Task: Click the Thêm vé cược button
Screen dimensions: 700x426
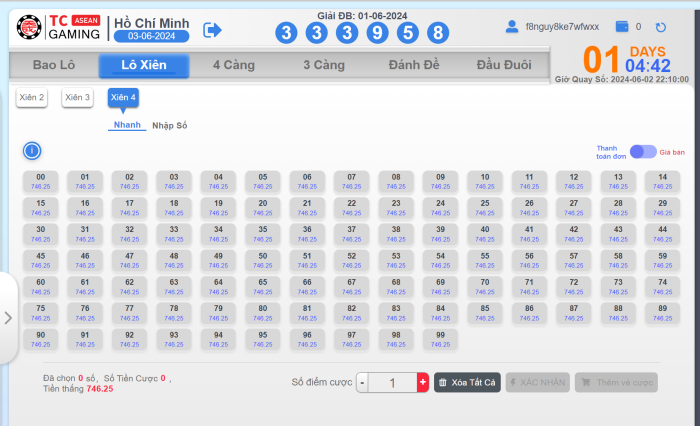Action: pyautogui.click(x=616, y=383)
